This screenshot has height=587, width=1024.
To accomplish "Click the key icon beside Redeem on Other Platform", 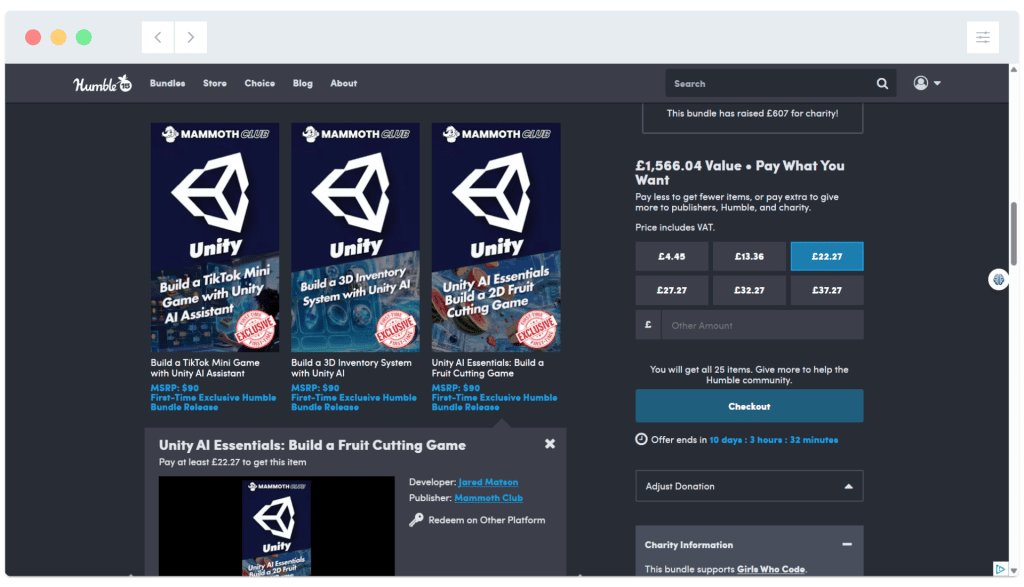I will point(416,520).
